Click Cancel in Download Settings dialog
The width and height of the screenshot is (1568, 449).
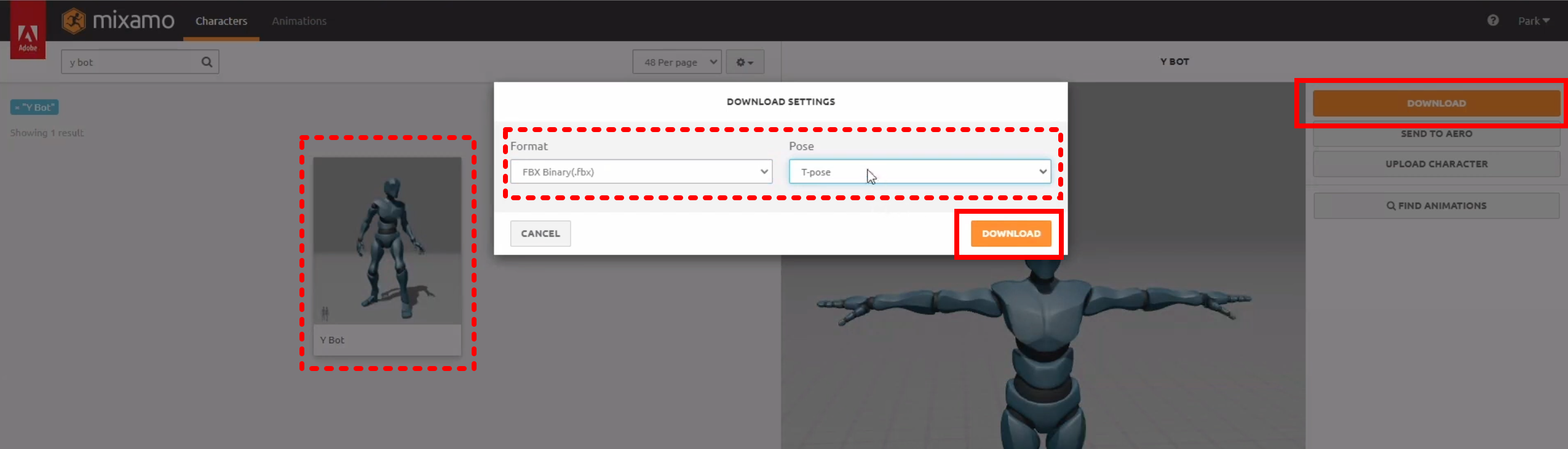(x=540, y=233)
